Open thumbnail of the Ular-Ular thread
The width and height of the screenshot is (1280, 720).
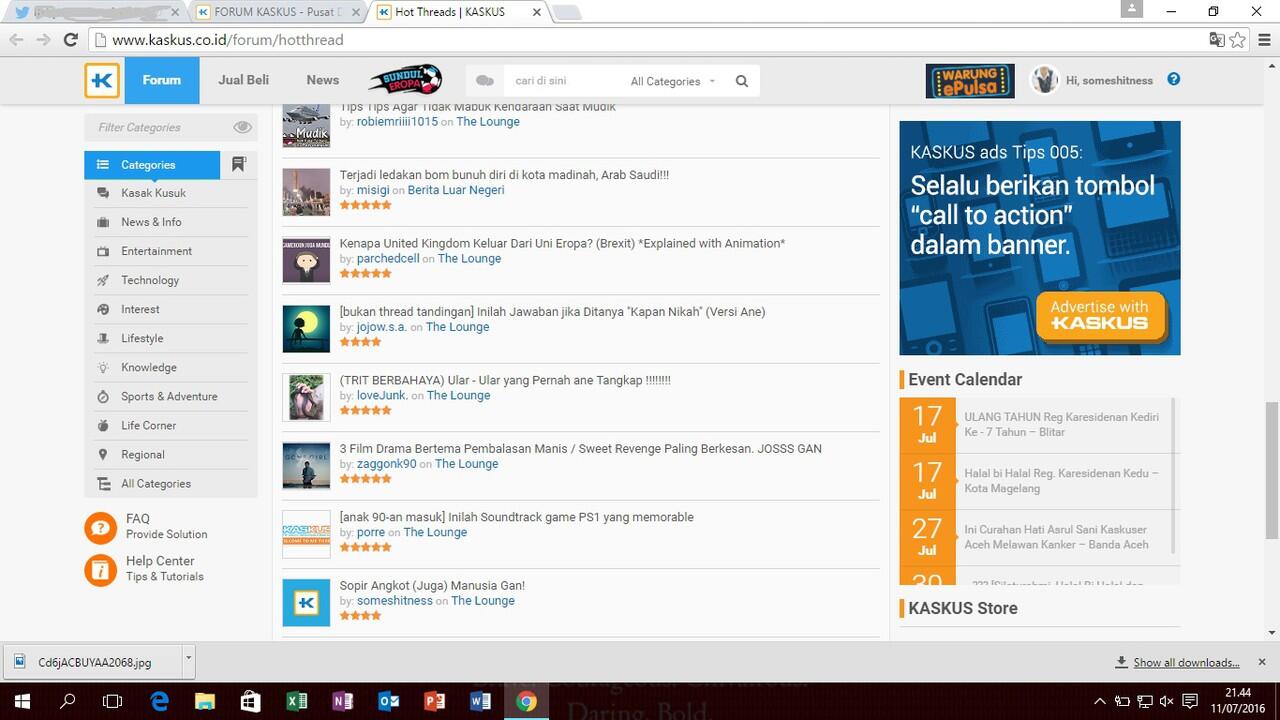point(306,397)
